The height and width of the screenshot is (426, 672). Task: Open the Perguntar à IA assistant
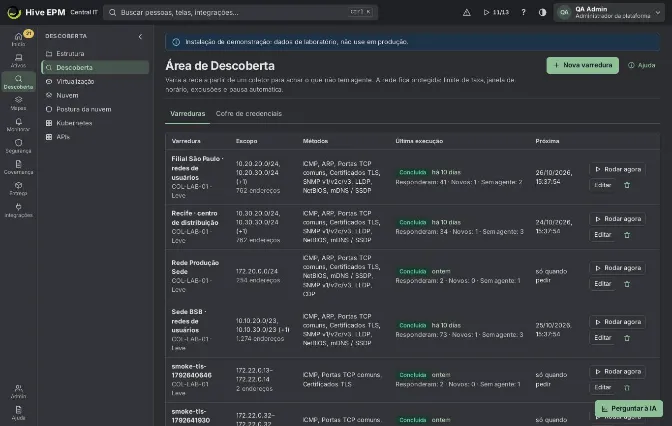629,408
